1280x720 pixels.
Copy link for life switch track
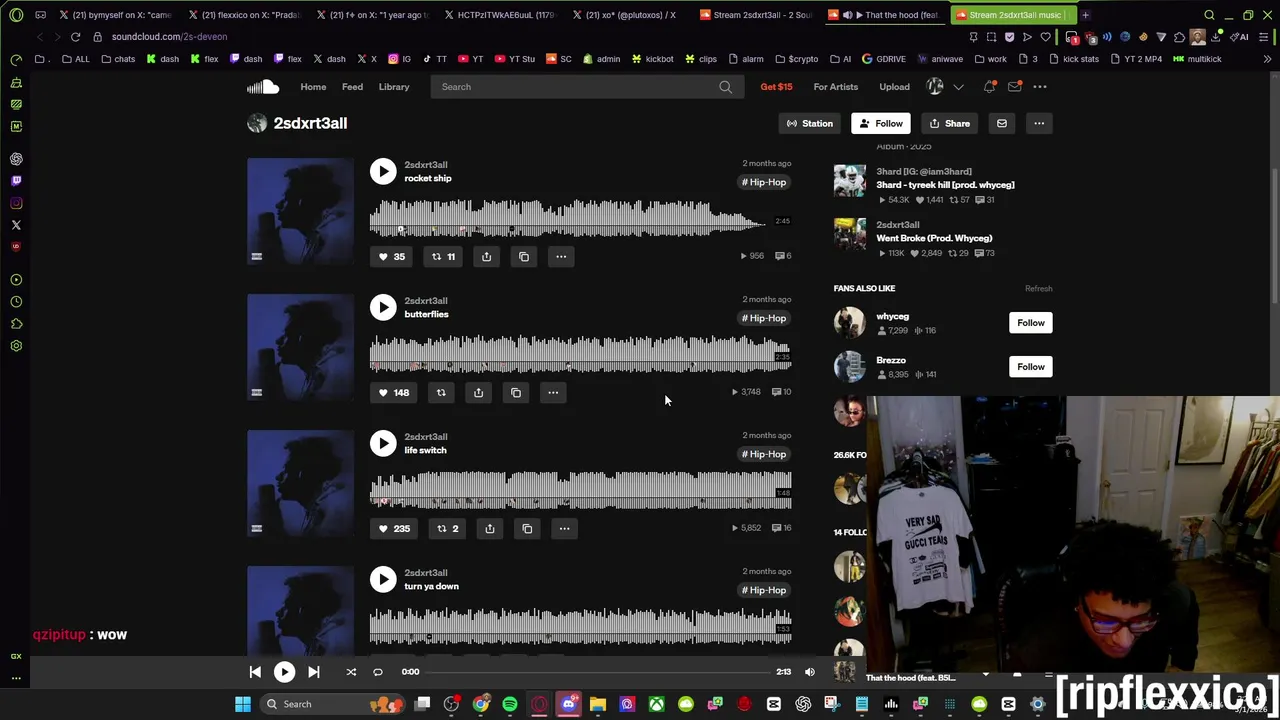point(527,529)
